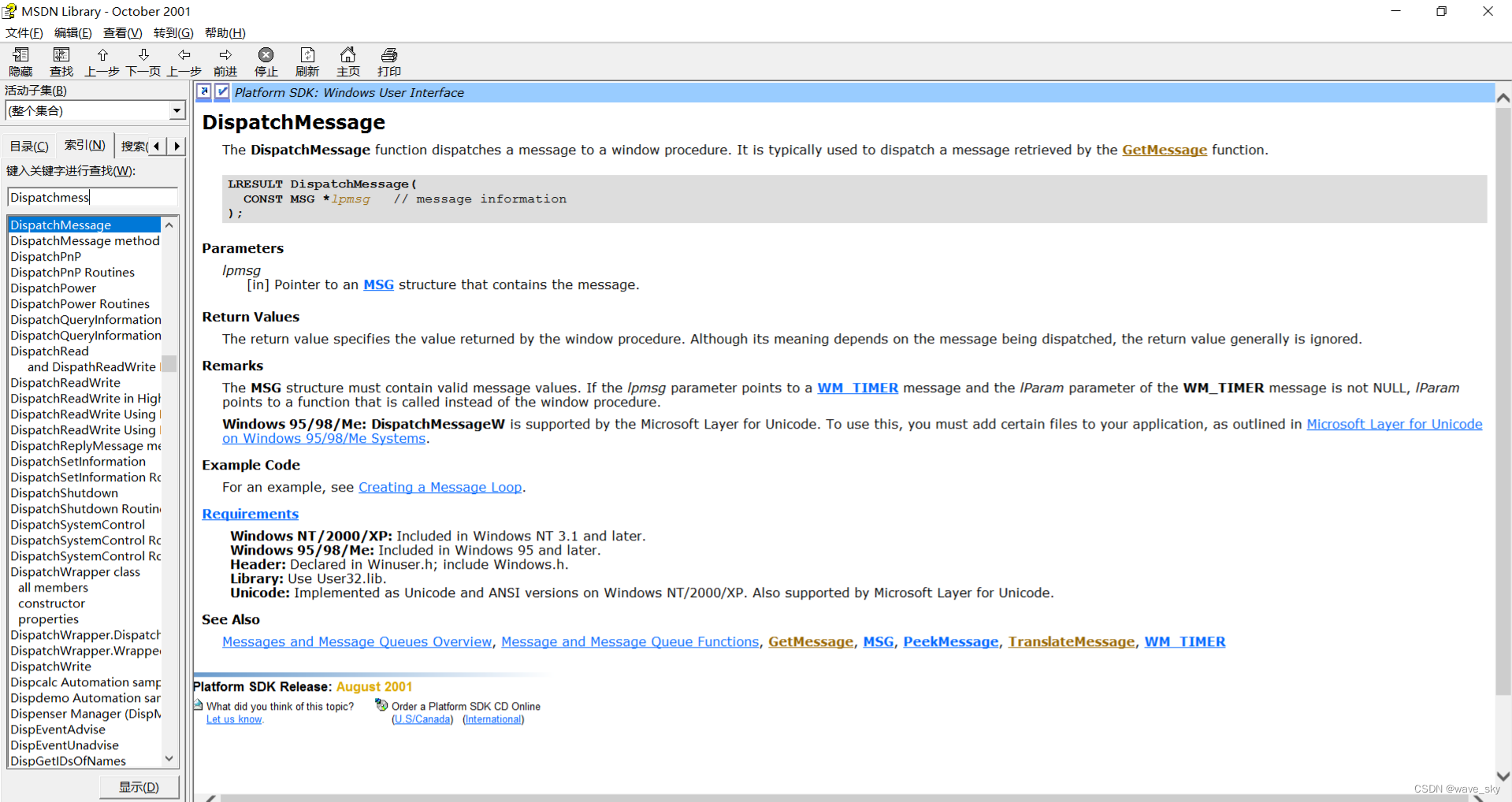Screen dimensions: 1512x802
Task: Click the note icon next to 'What did you think'
Action: pyautogui.click(x=199, y=705)
